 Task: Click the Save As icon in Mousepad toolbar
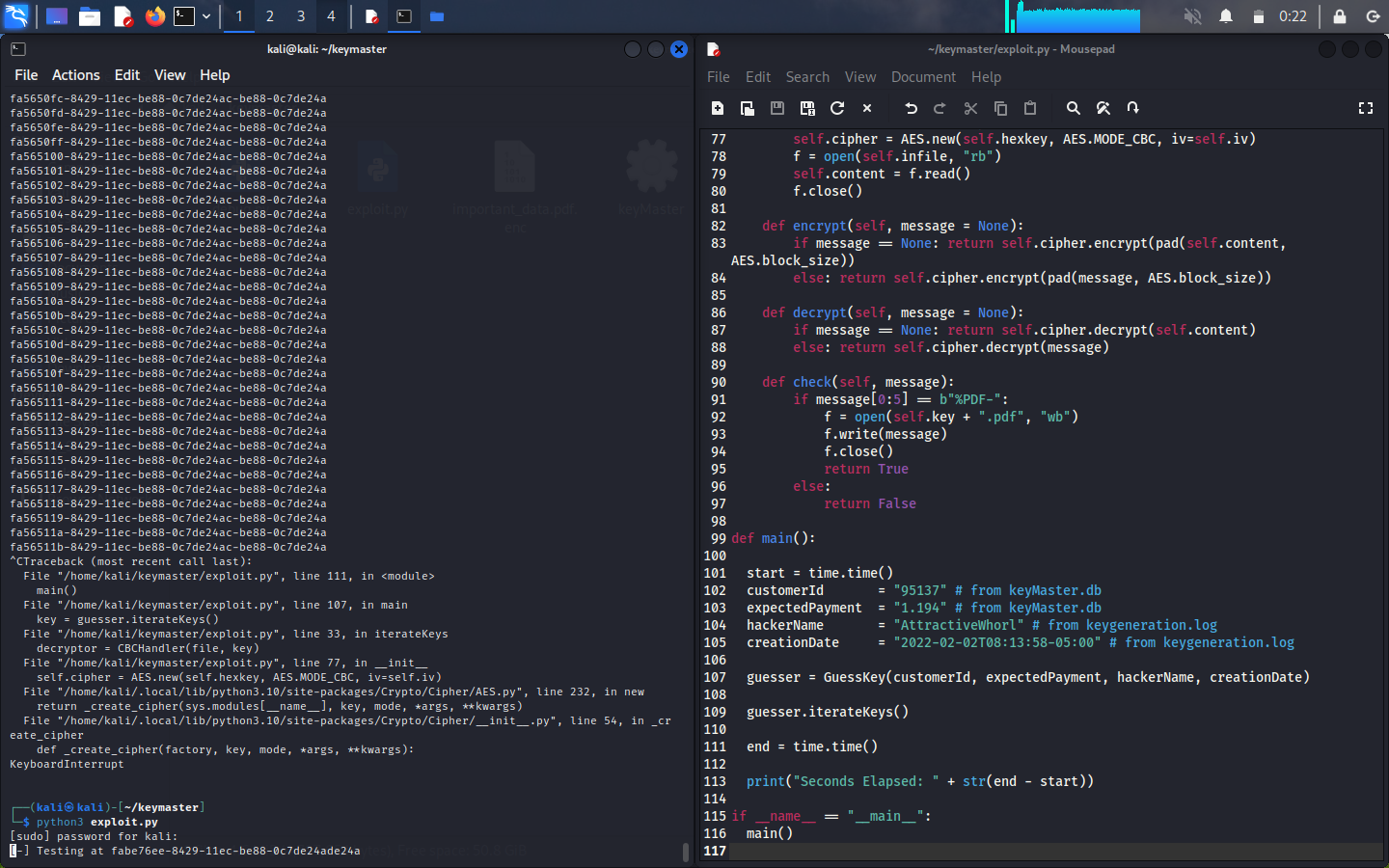(807, 108)
